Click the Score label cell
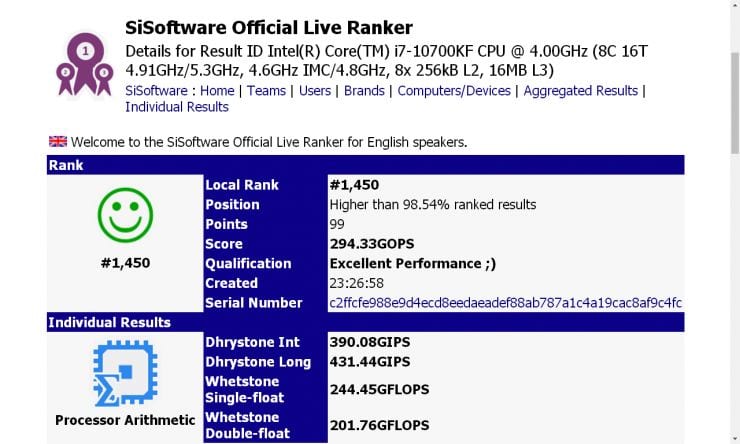Image resolution: width=740 pixels, height=444 pixels. (265, 244)
